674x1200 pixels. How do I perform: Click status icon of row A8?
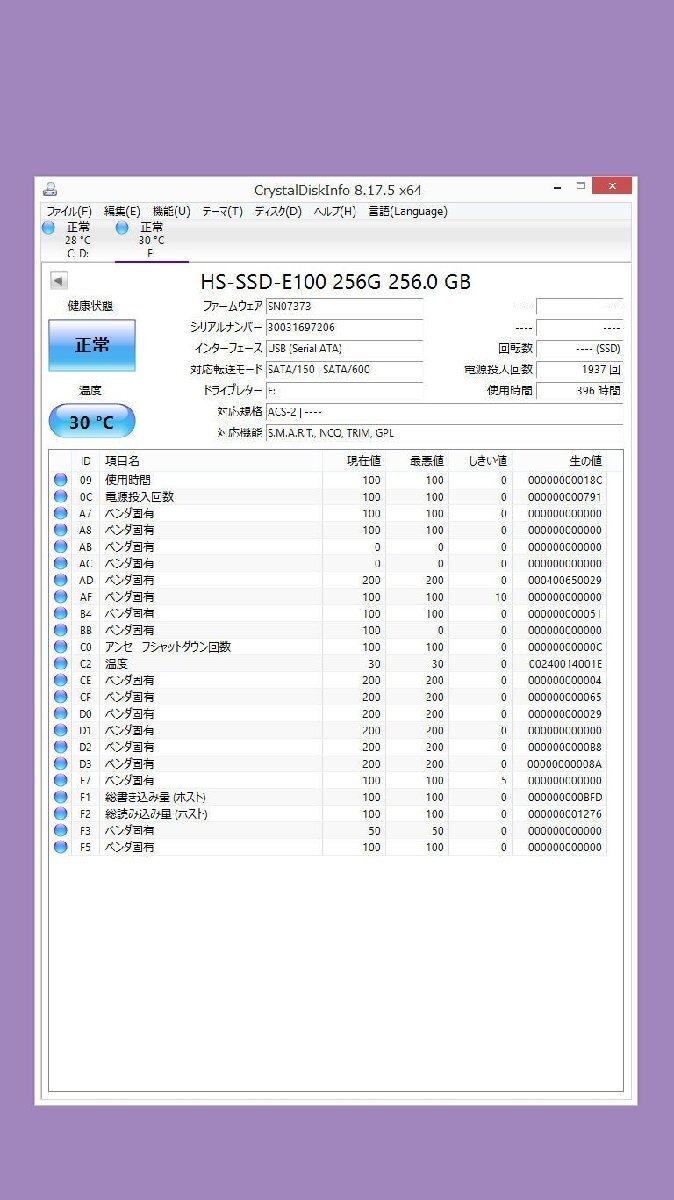61,530
